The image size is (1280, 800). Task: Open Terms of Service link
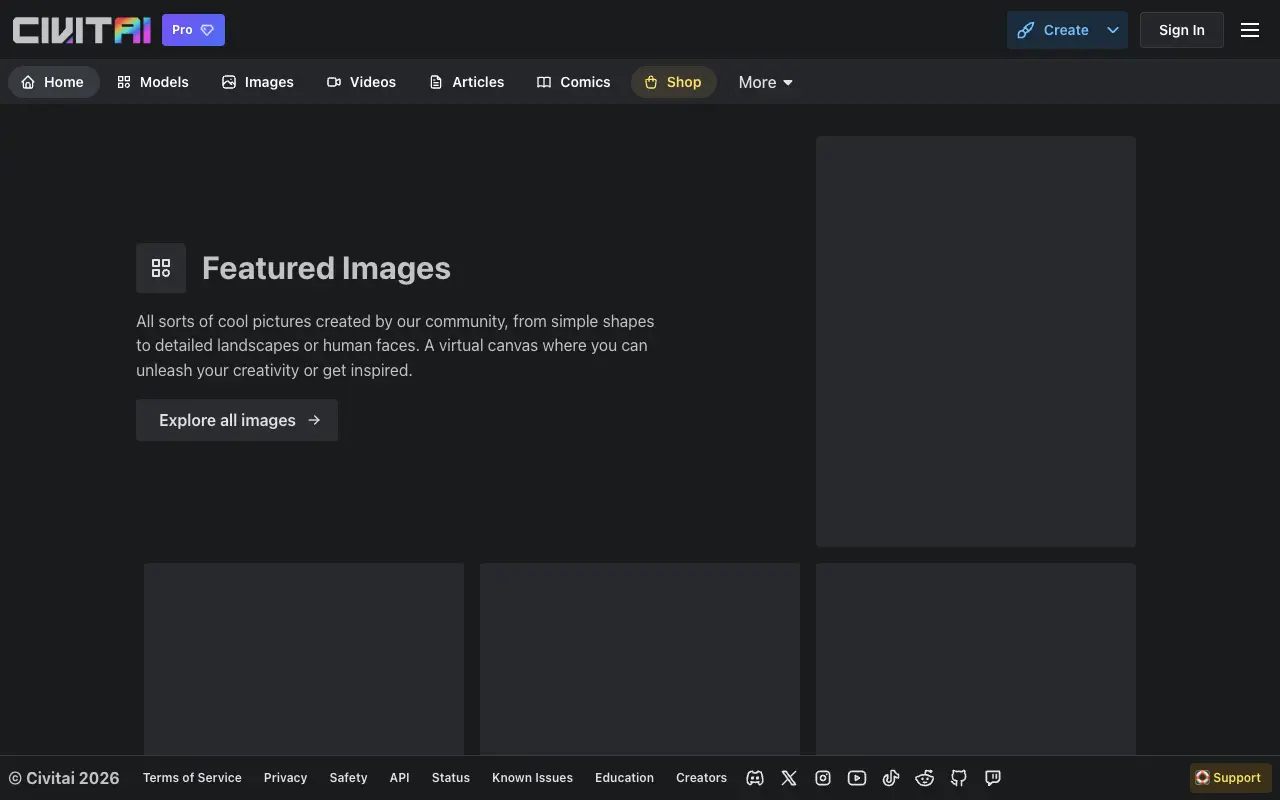pos(192,778)
